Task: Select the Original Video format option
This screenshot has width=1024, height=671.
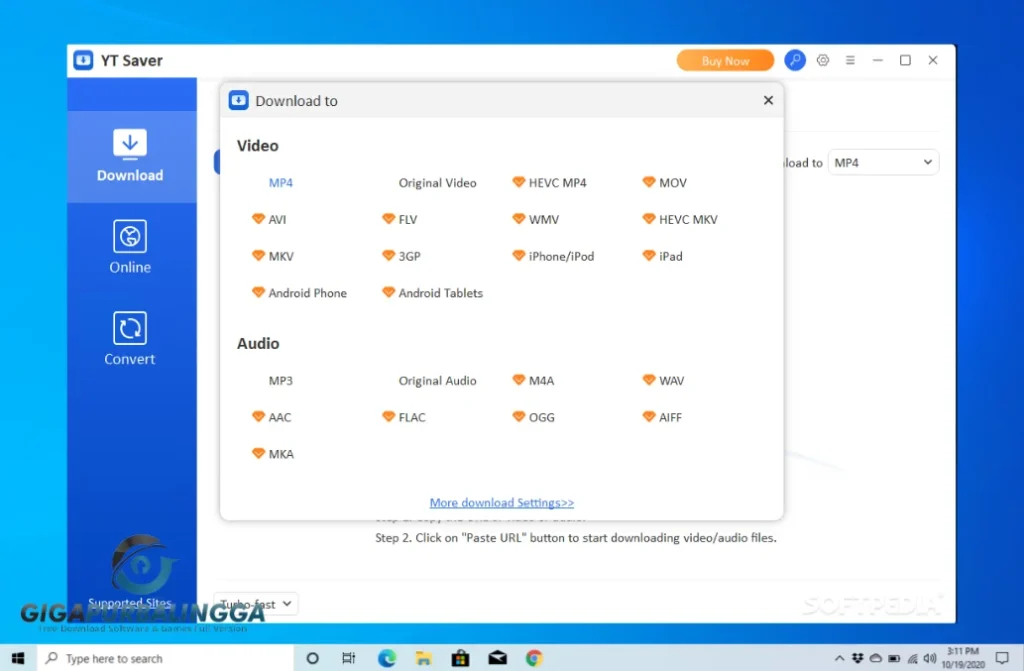Action: (x=437, y=182)
